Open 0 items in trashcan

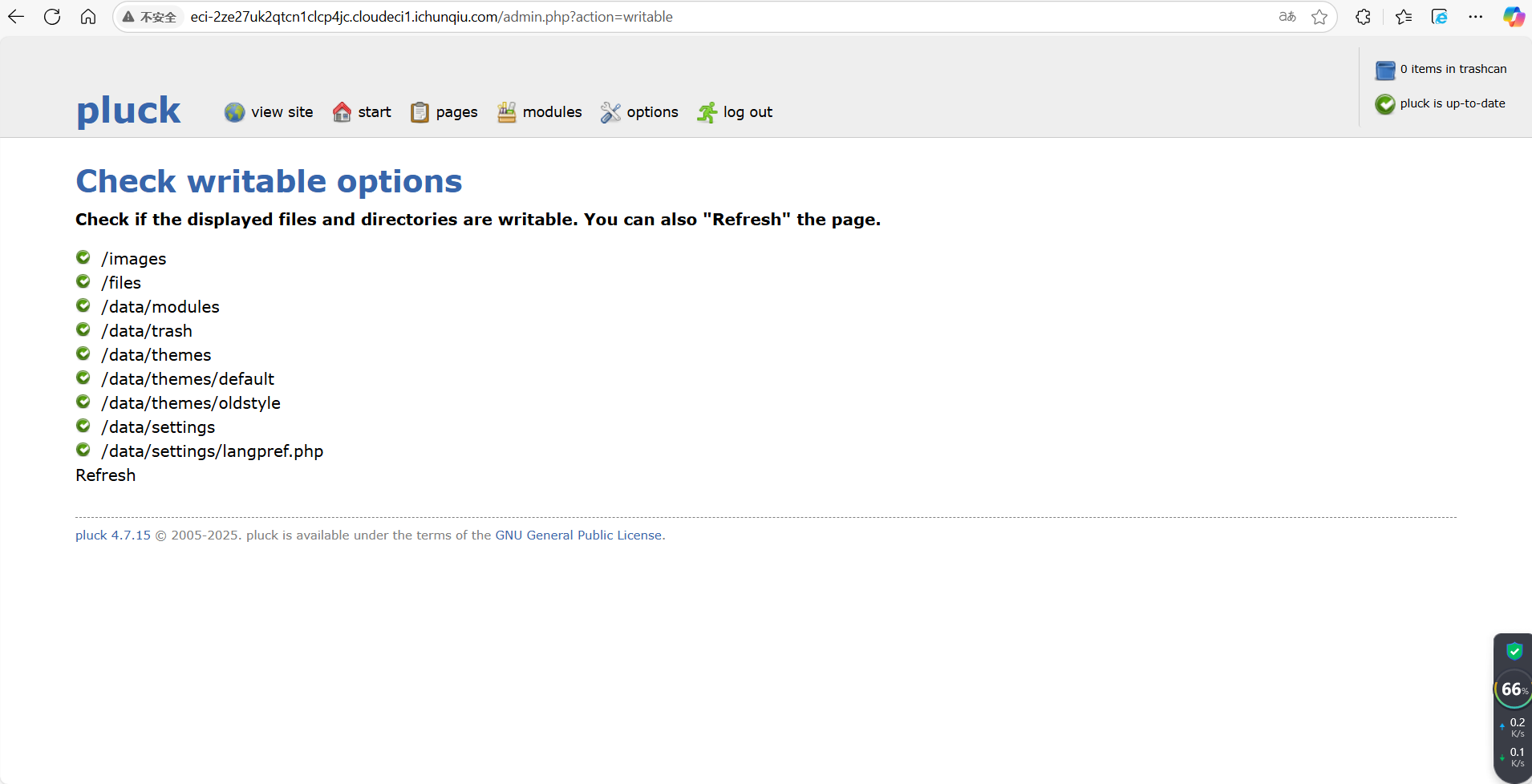(1453, 69)
